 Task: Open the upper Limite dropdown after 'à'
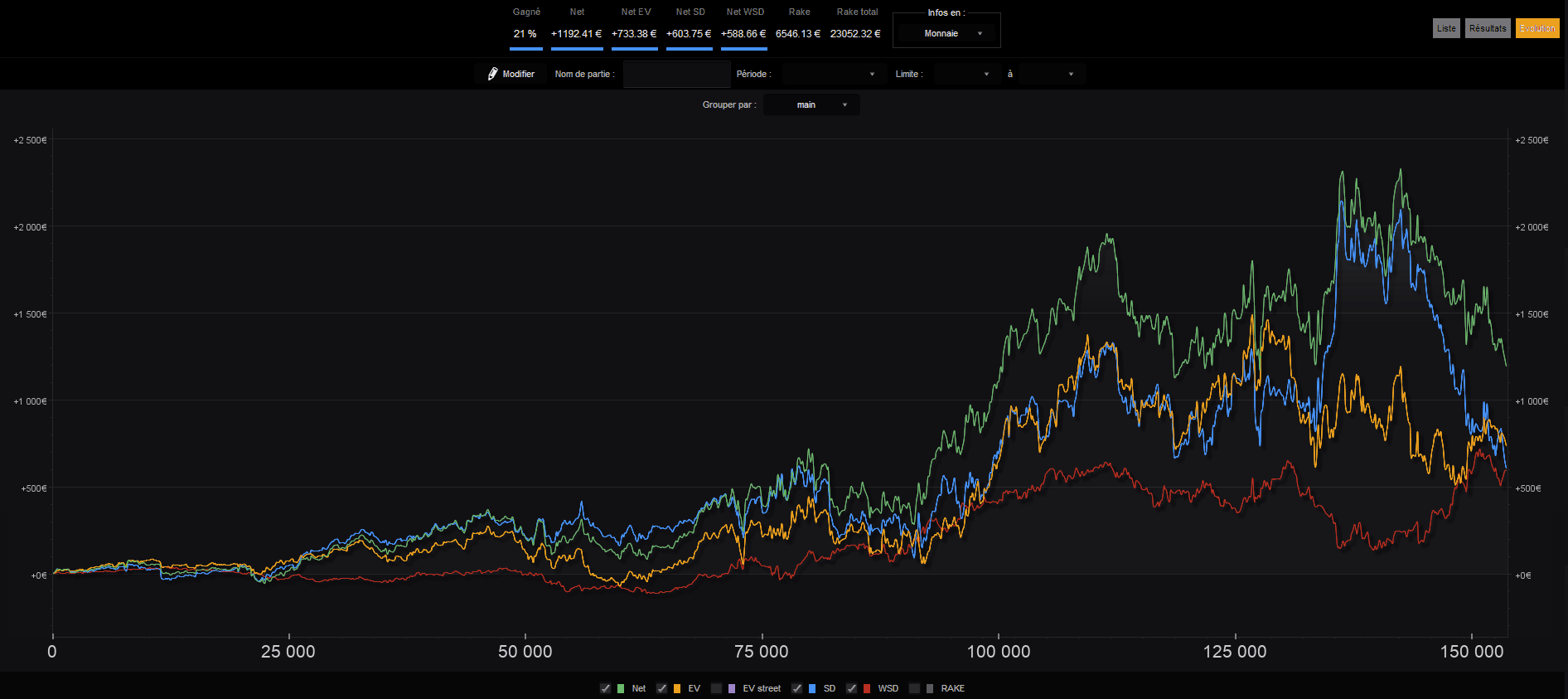(x=1051, y=74)
